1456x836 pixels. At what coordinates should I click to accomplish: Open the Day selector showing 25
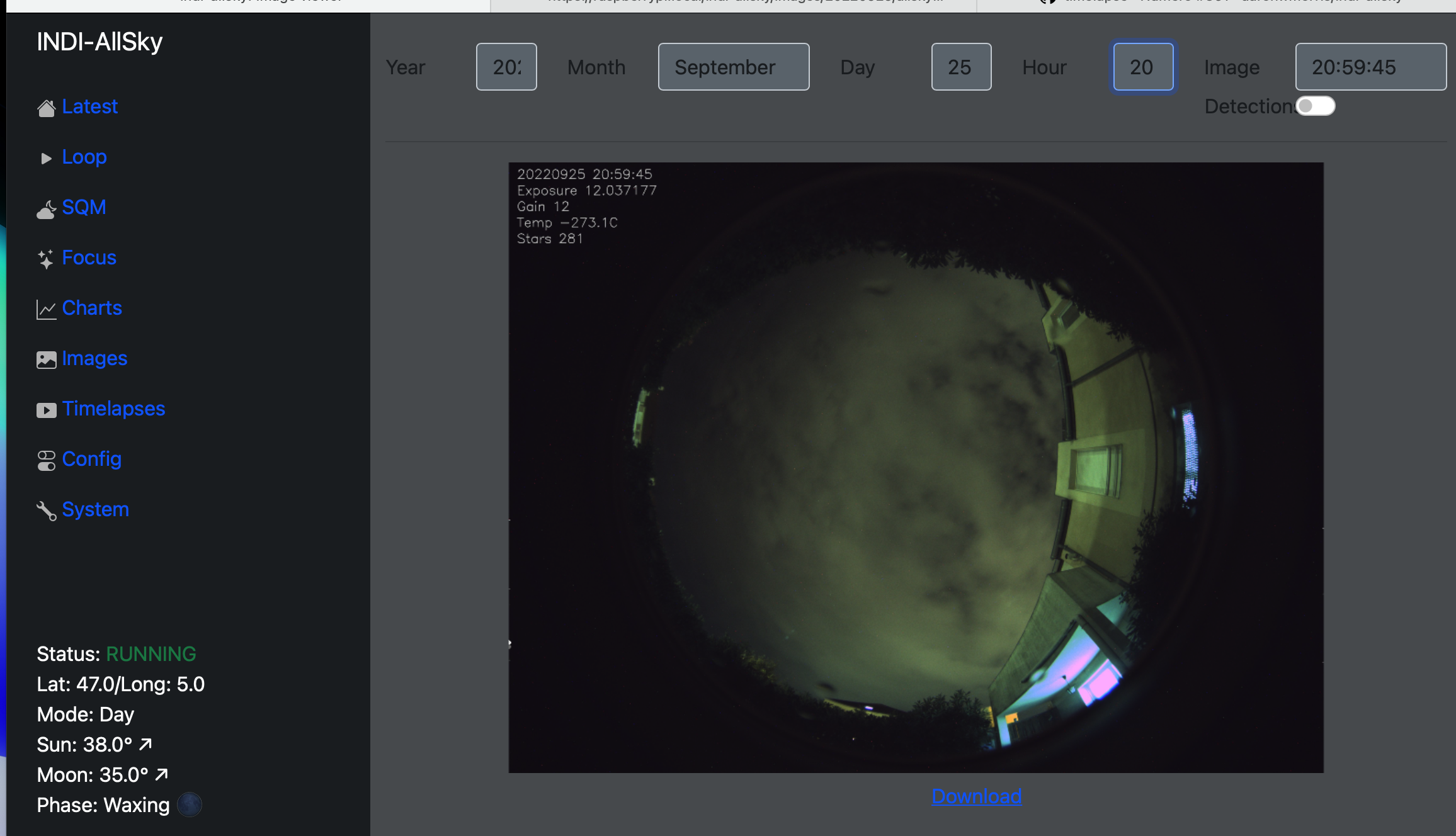point(960,67)
